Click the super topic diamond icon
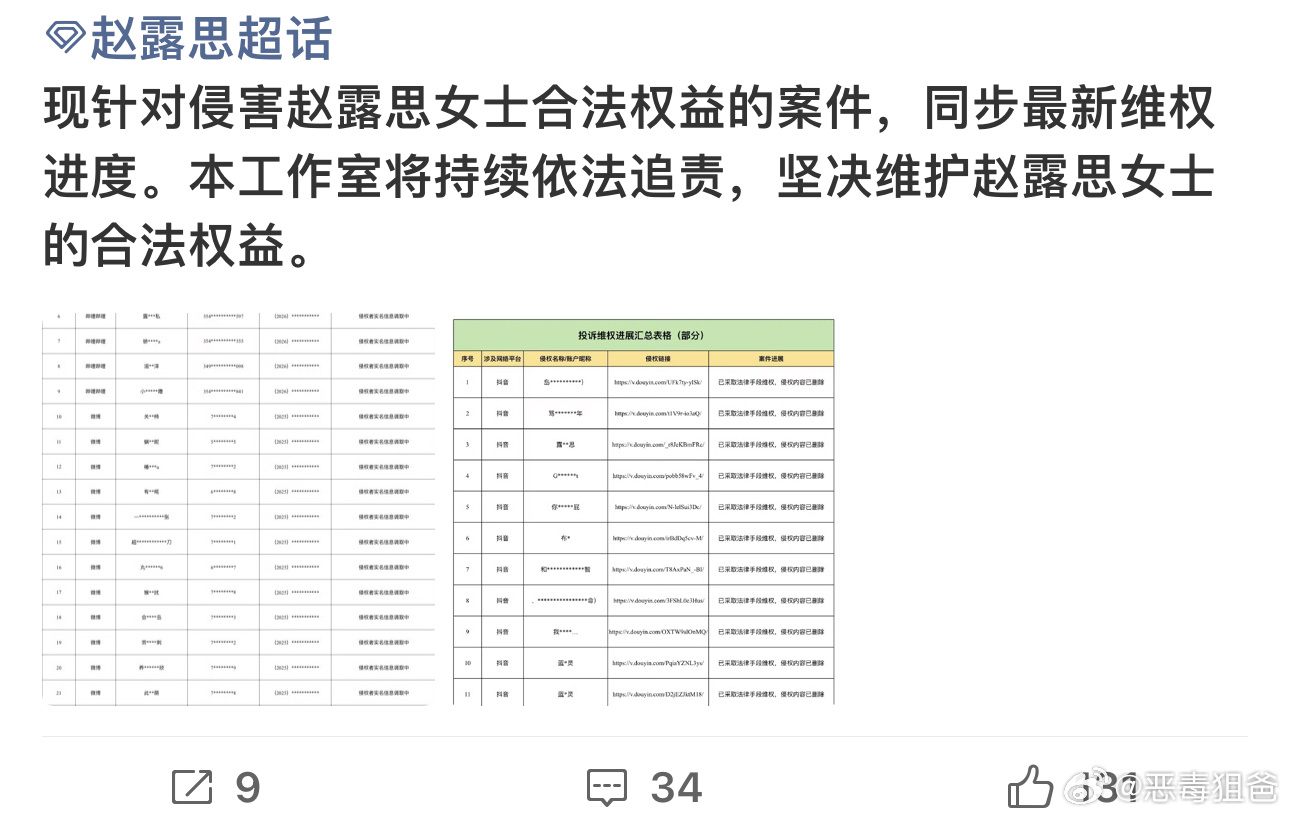The image size is (1290, 818). point(60,38)
